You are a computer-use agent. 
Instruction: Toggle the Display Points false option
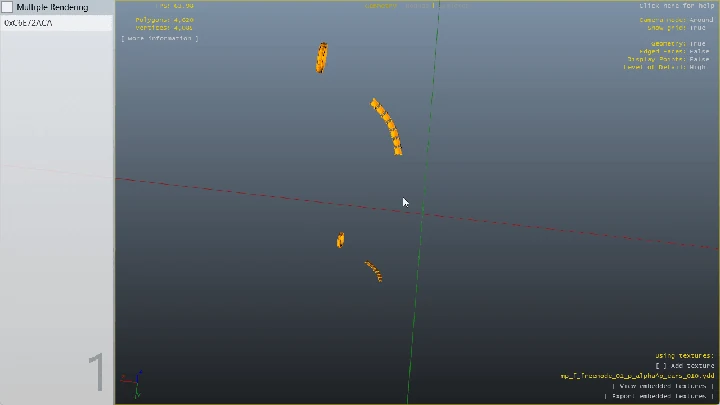[x=669, y=59]
